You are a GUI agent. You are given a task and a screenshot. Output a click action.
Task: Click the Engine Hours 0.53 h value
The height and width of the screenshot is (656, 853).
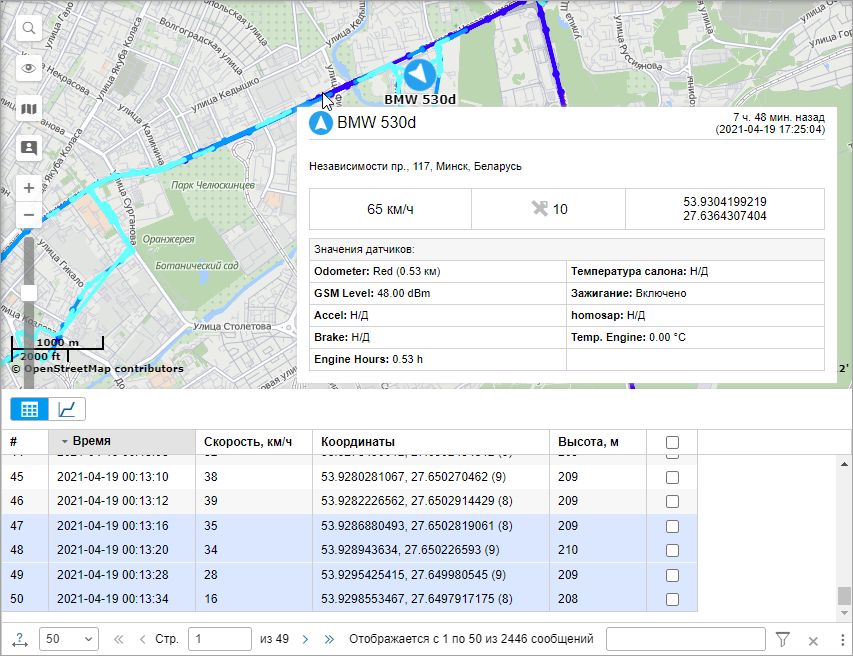tap(407, 359)
